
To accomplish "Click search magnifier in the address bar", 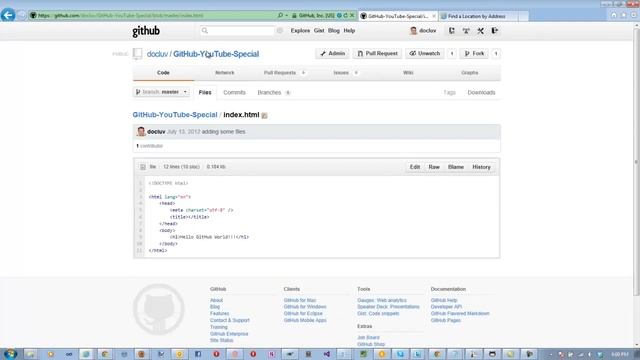I will point(280,16).
